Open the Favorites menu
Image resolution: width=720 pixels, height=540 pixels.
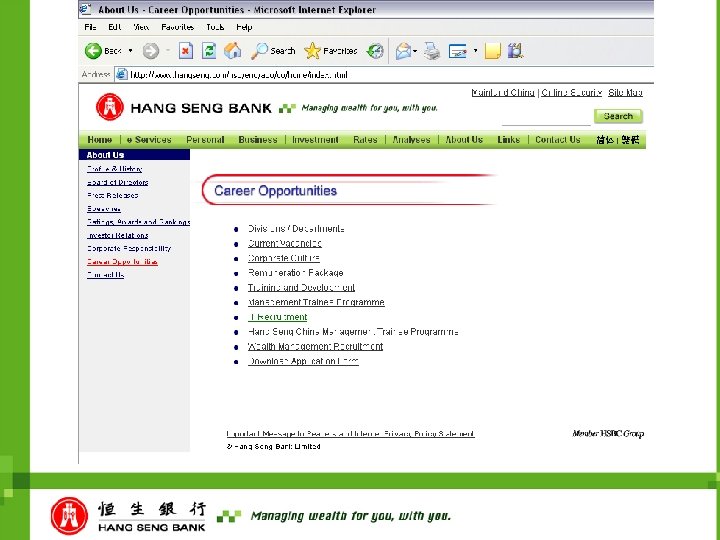[177, 28]
